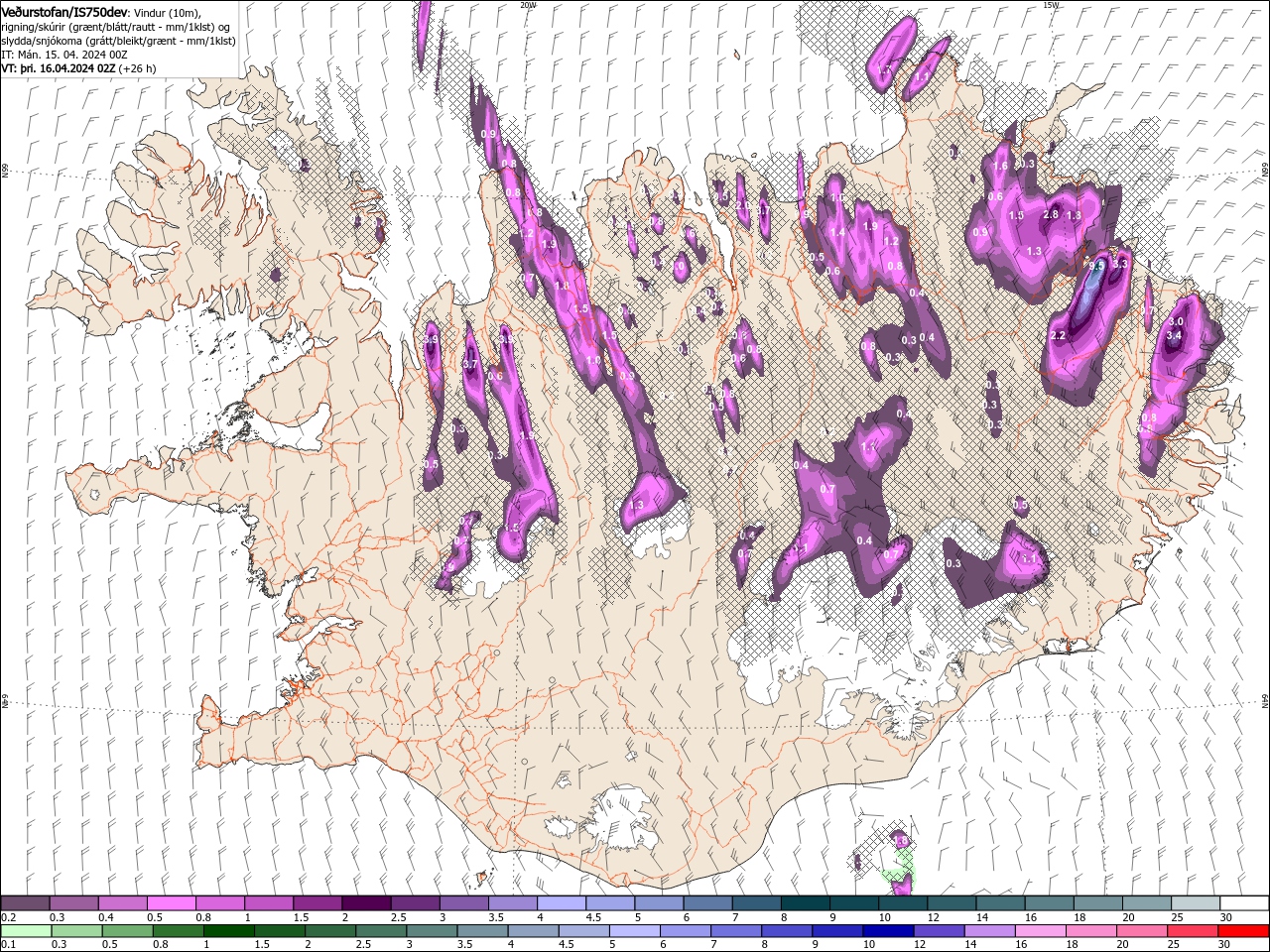This screenshot has height=952, width=1270.
Task: Select snow legend swatch between 2 and 2.5
Action: click(x=365, y=903)
